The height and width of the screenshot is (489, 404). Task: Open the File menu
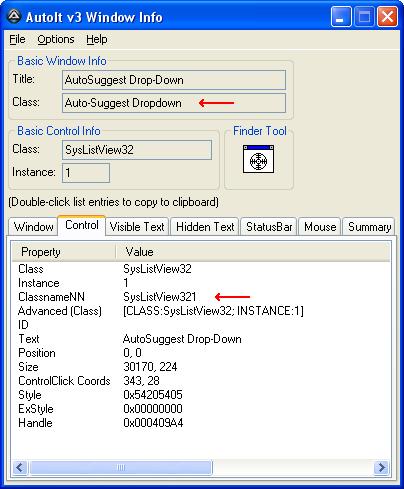pyautogui.click(x=17, y=39)
